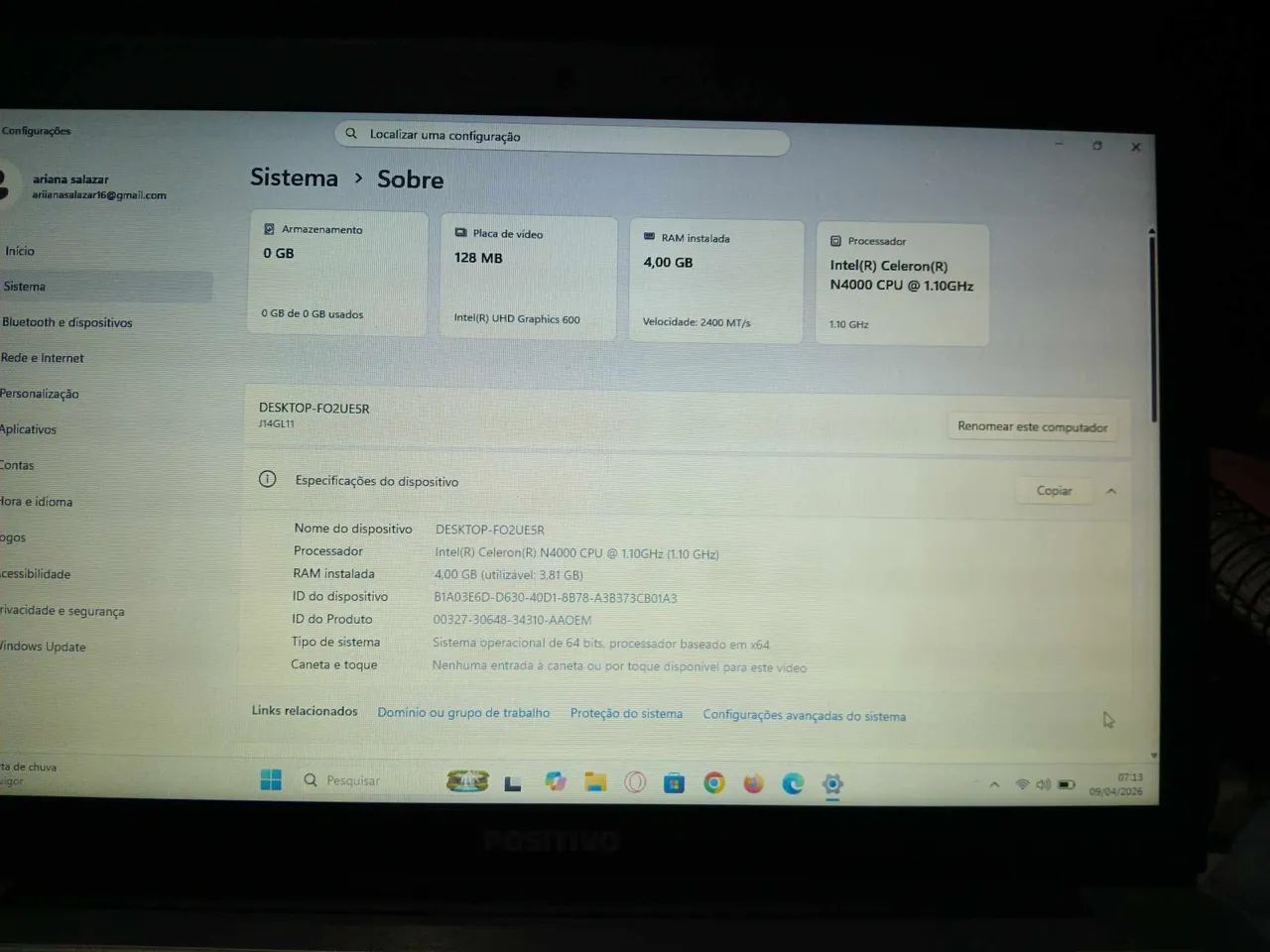
Task: Select Sistema in the sidebar
Action: point(106,287)
